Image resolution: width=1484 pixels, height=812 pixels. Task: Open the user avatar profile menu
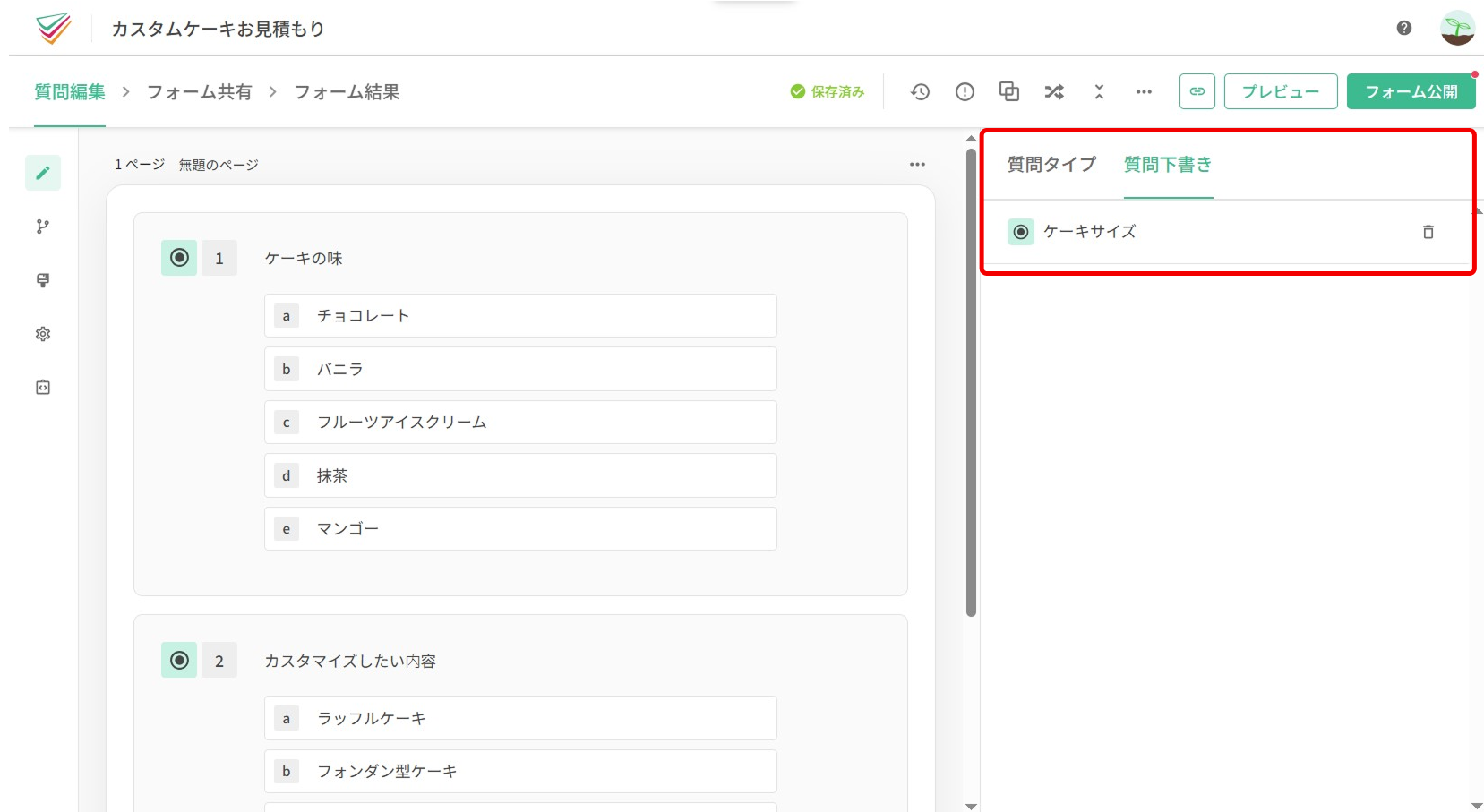(x=1457, y=28)
